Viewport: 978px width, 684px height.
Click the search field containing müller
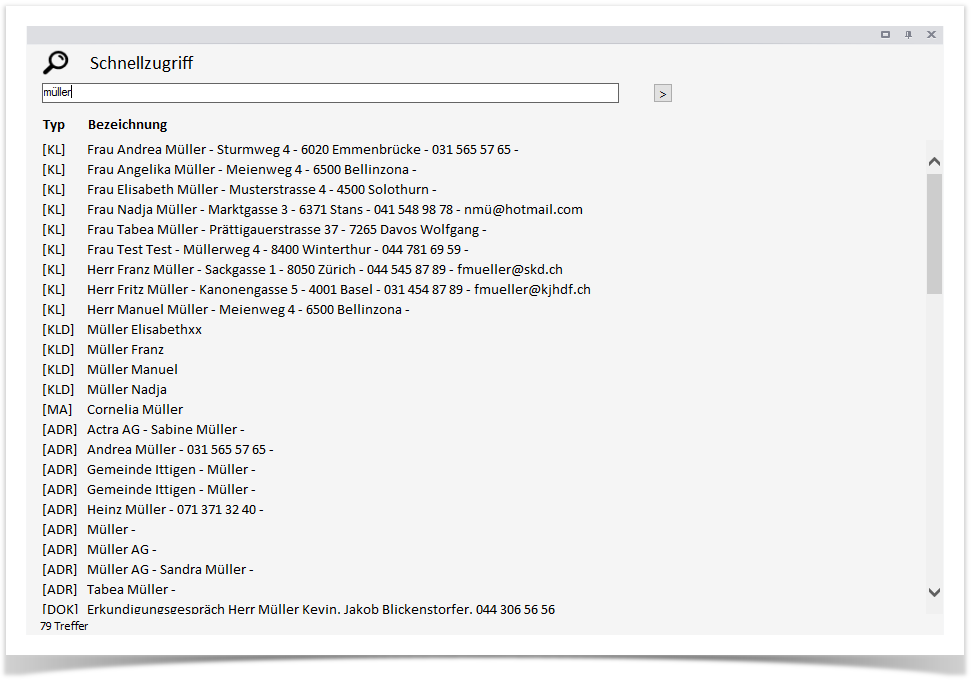pyautogui.click(x=330, y=93)
